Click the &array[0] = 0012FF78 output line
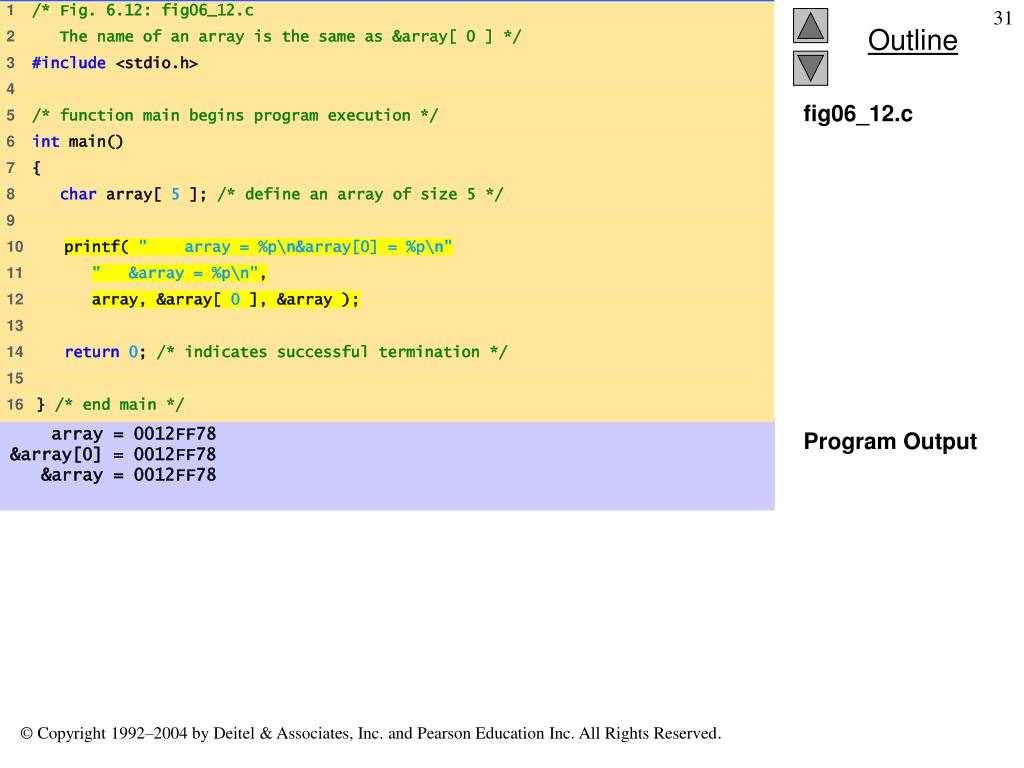The image size is (1024, 768). coord(113,454)
